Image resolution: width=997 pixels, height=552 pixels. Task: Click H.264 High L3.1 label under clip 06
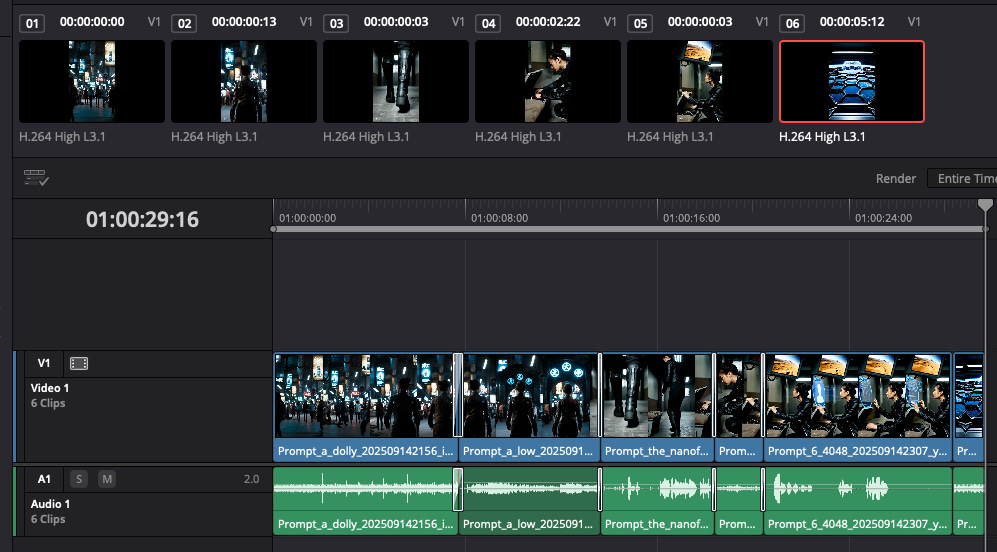pos(822,137)
